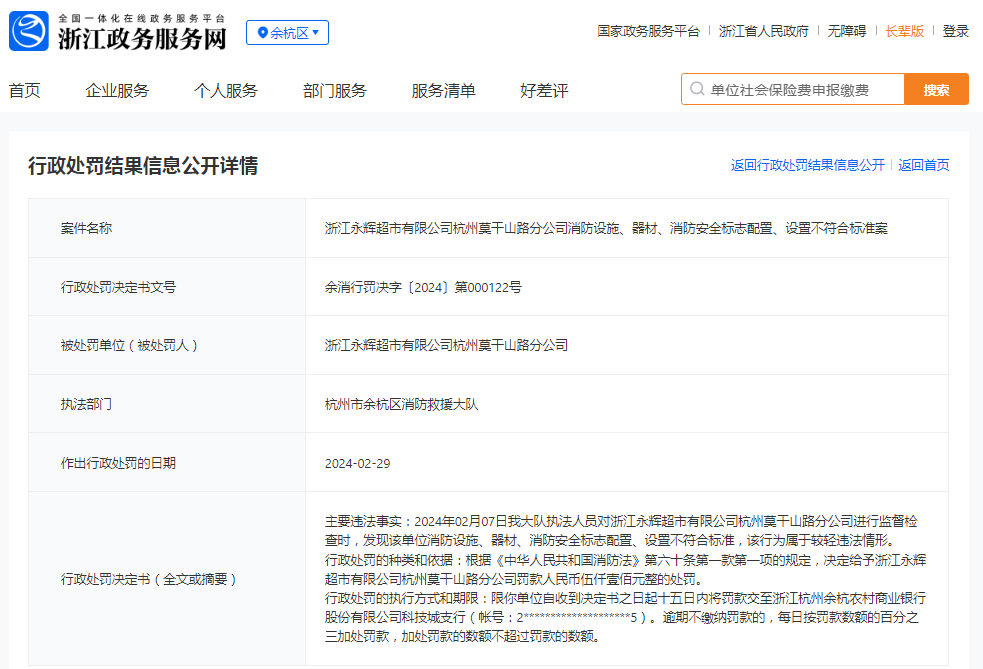Screen dimensions: 983x669
Task: Open the 浙江省人民政府 link
Action: coord(764,31)
